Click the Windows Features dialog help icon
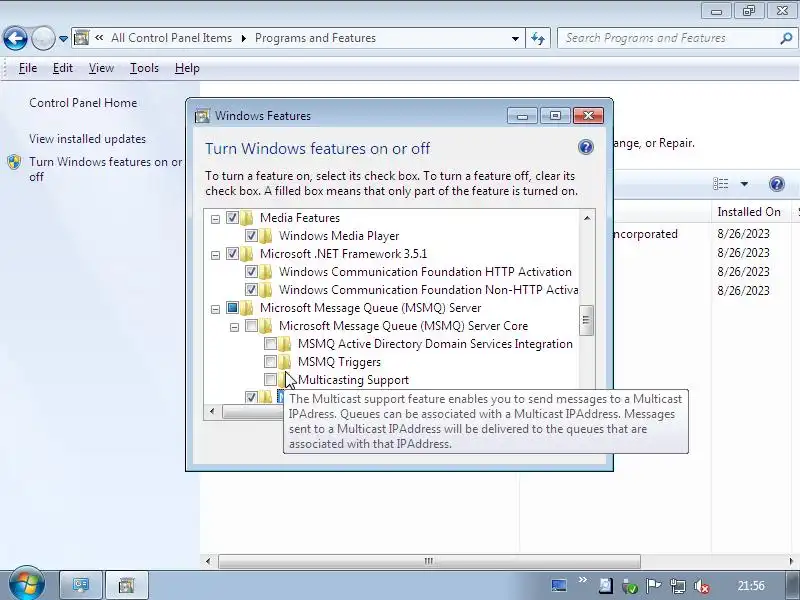 coord(586,147)
